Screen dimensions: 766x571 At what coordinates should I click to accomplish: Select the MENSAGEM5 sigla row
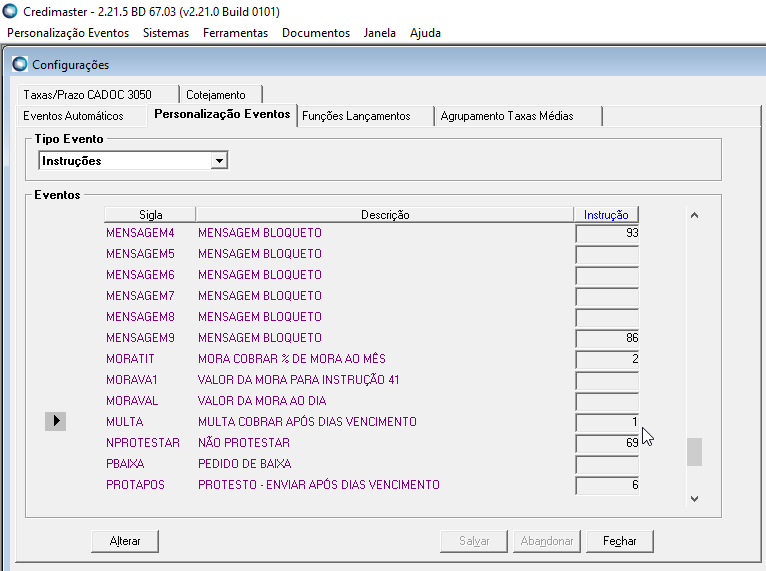(x=140, y=254)
